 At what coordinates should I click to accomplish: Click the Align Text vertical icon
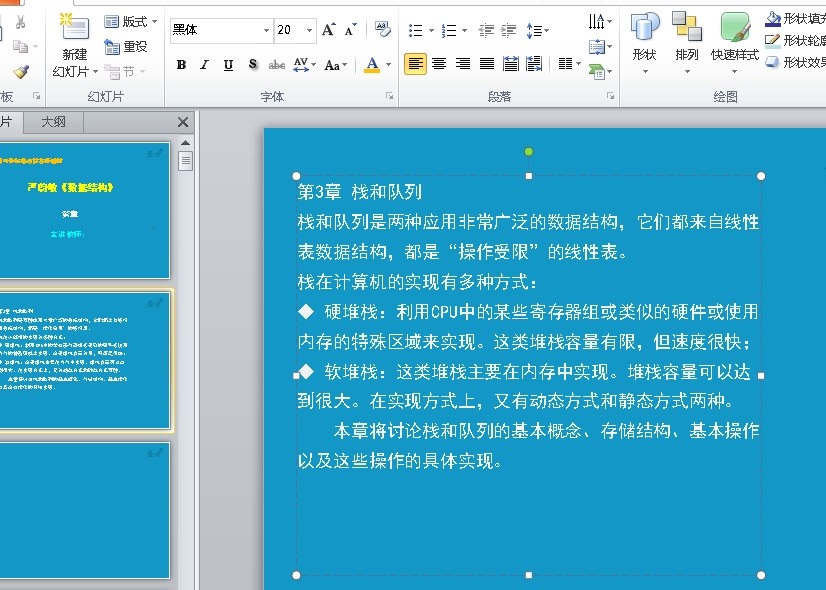pos(600,47)
